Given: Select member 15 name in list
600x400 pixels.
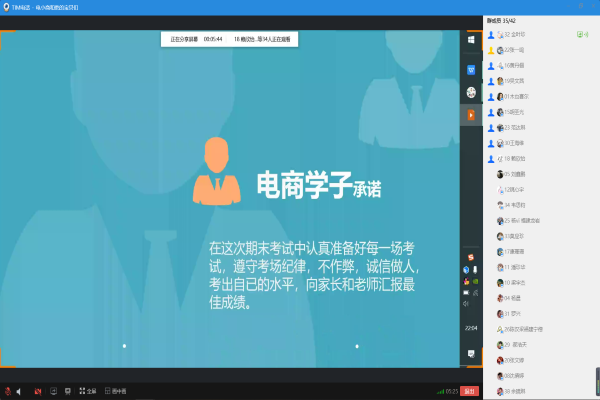Looking at the screenshot, I should [x=514, y=112].
